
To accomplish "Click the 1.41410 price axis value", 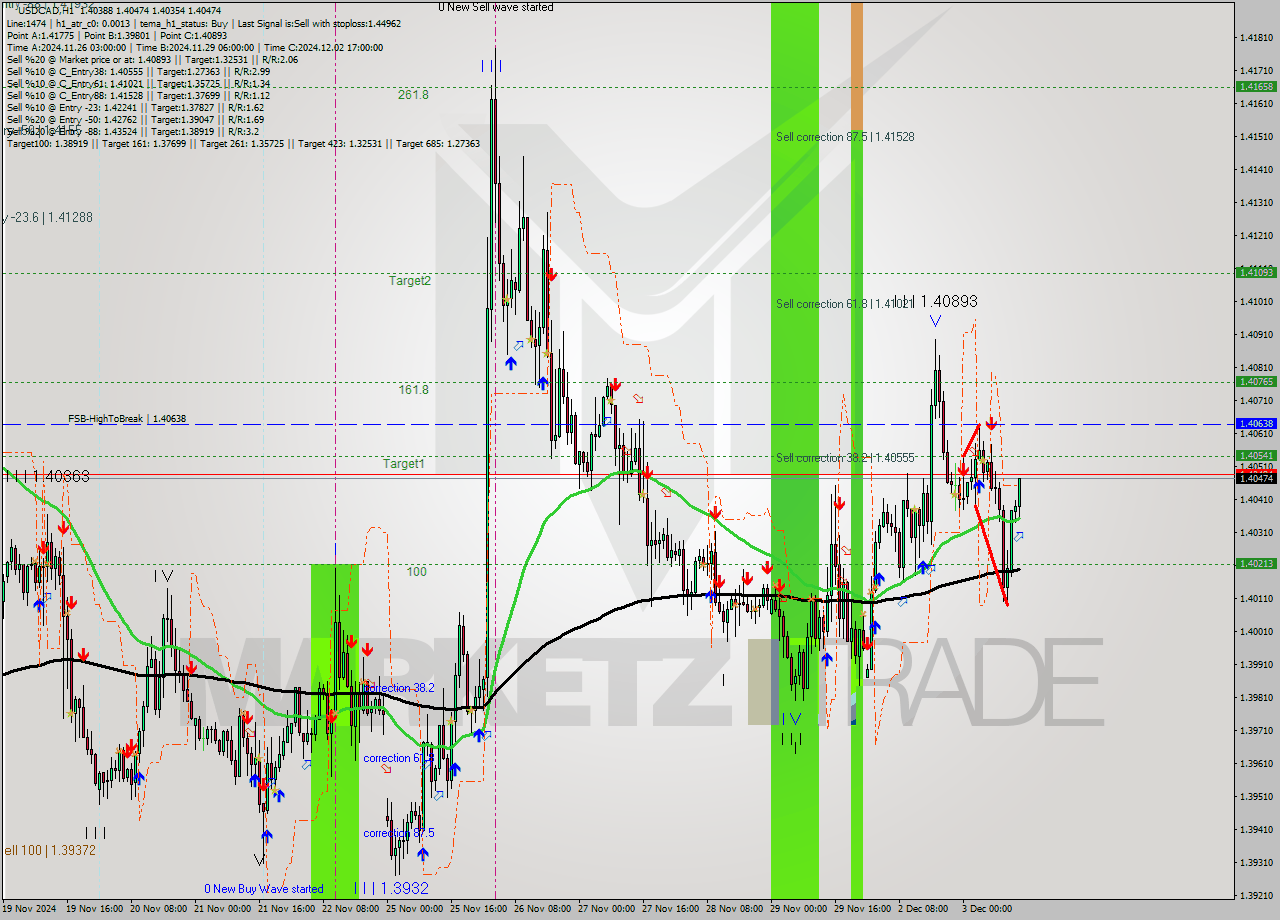I will (x=1256, y=170).
